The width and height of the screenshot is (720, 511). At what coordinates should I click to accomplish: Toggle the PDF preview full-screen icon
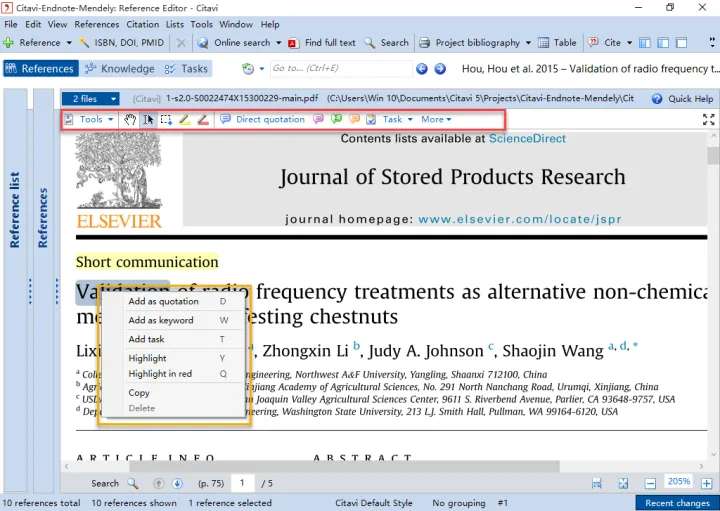709,119
